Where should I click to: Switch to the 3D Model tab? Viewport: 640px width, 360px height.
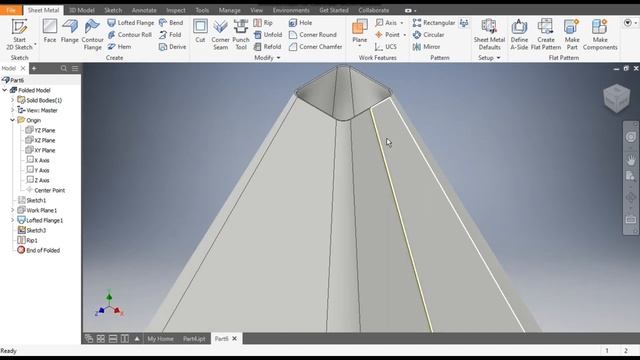(82, 10)
